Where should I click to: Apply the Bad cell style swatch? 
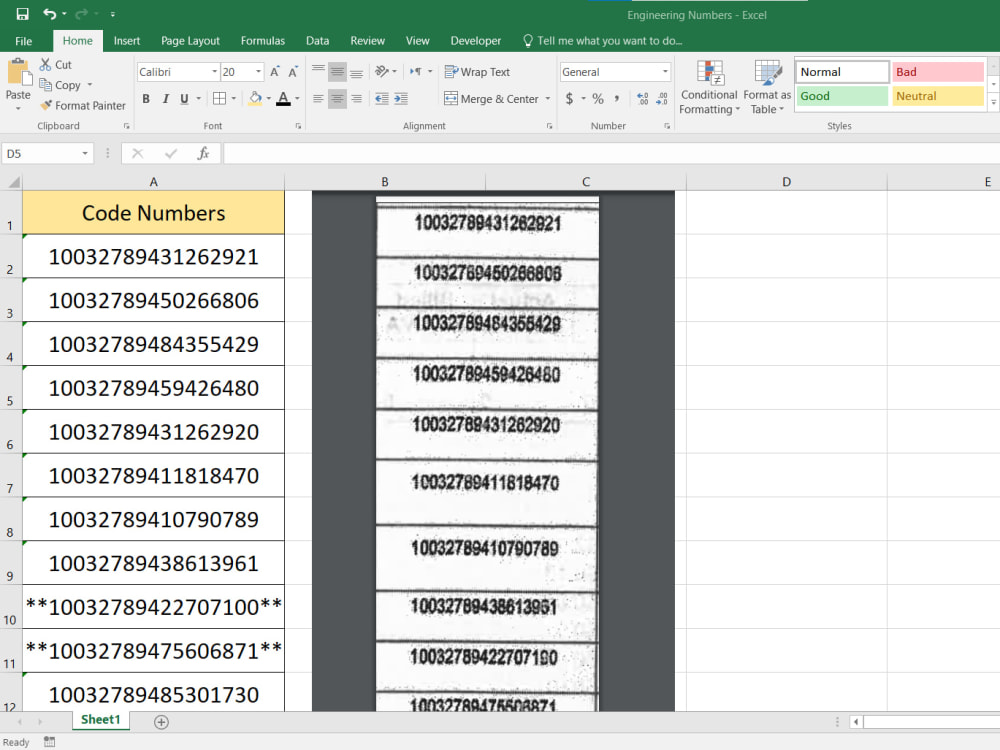tap(938, 72)
